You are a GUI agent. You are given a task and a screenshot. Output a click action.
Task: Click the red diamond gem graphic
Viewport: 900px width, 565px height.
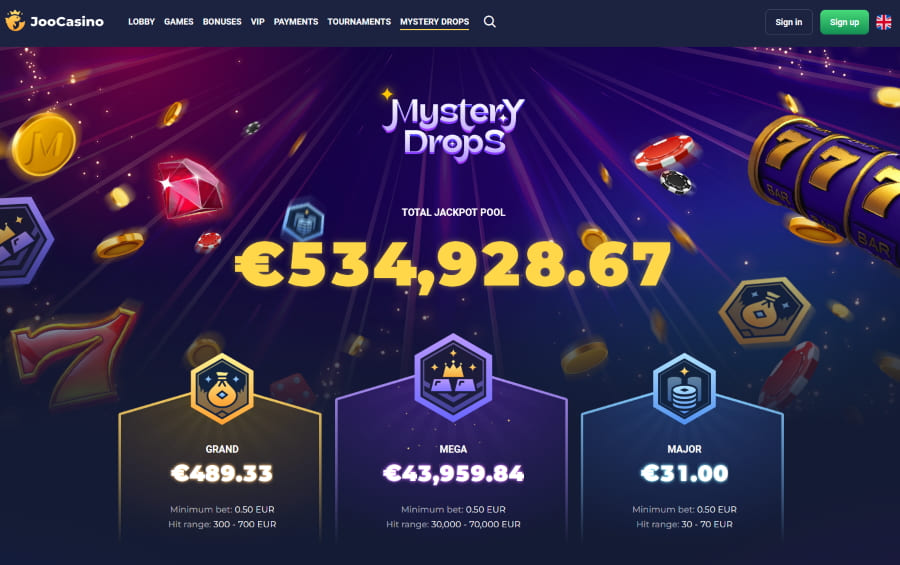pos(191,188)
